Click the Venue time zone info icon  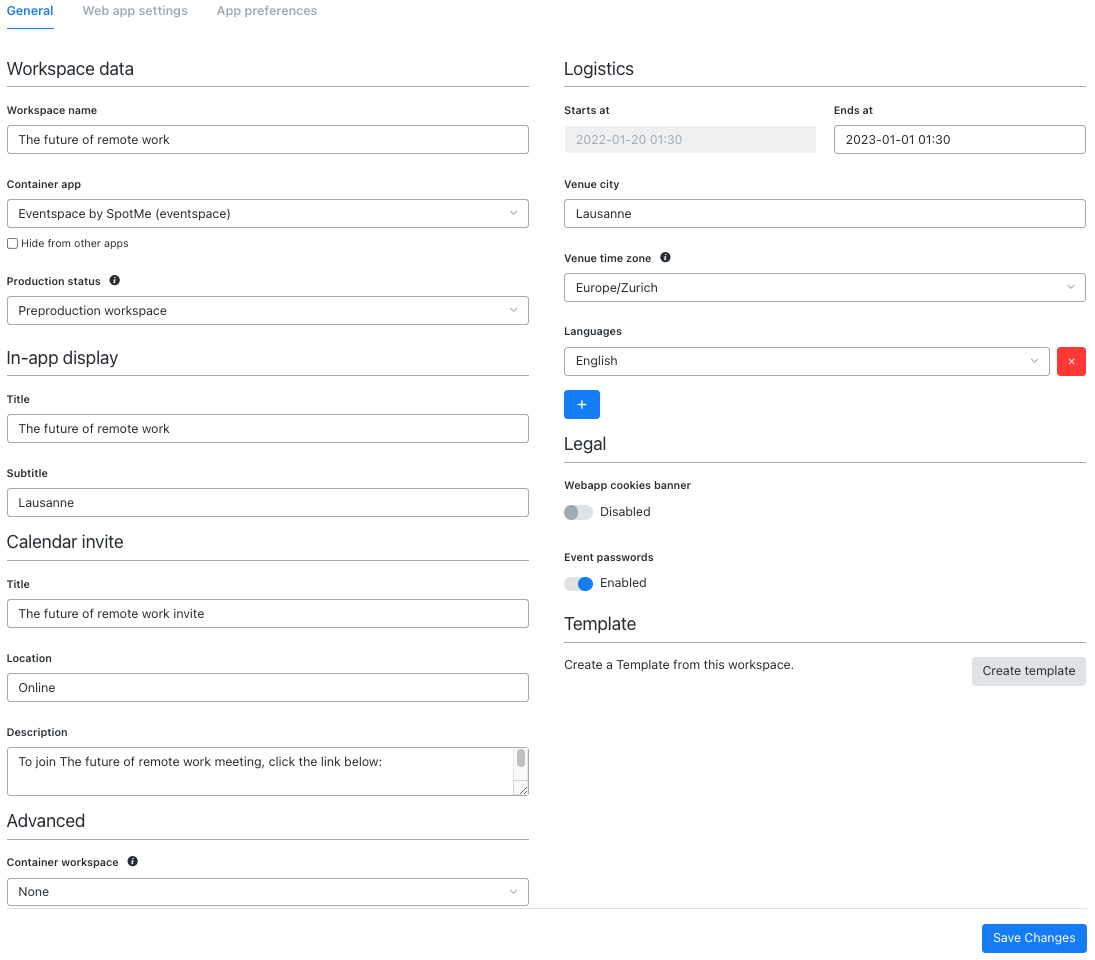pyautogui.click(x=665, y=257)
